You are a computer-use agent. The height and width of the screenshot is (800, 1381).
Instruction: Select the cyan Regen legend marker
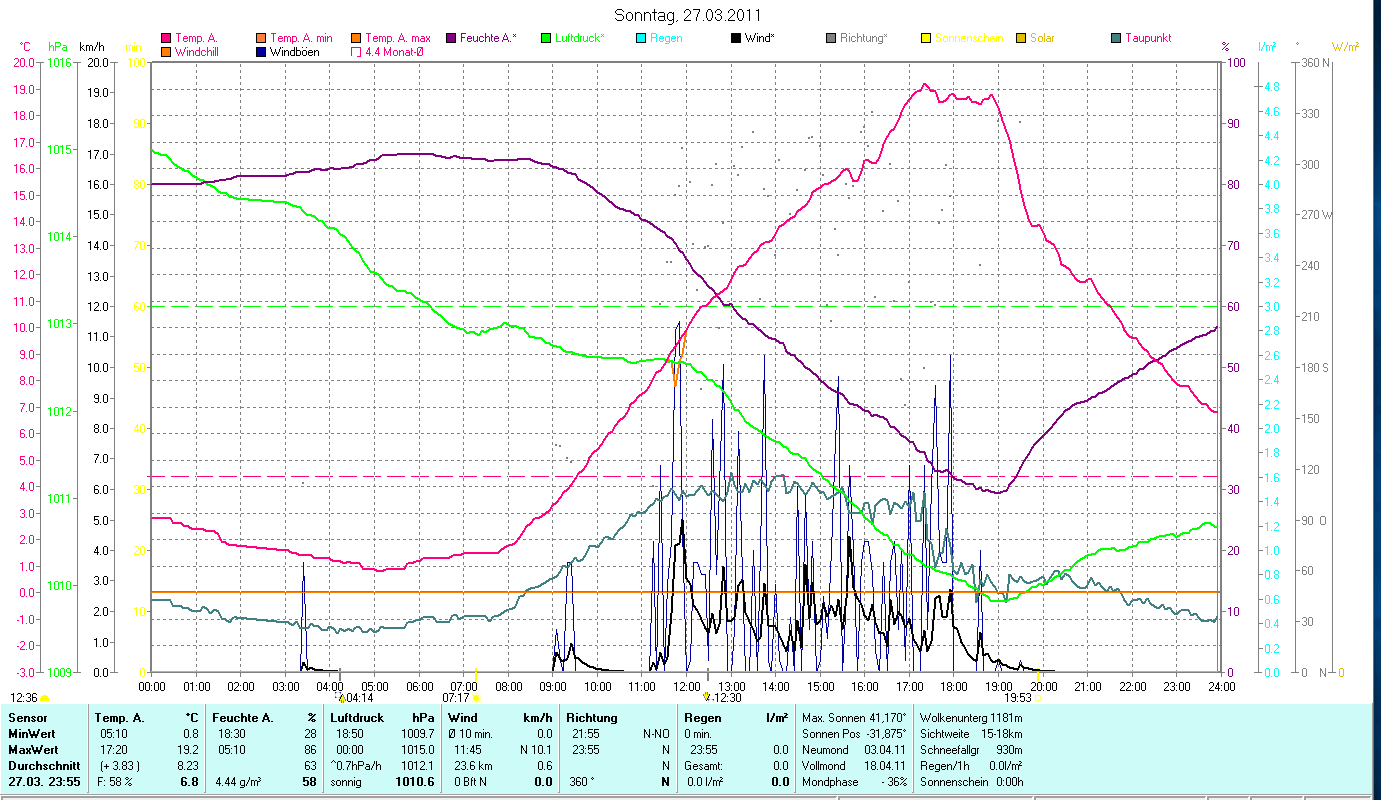click(x=641, y=38)
